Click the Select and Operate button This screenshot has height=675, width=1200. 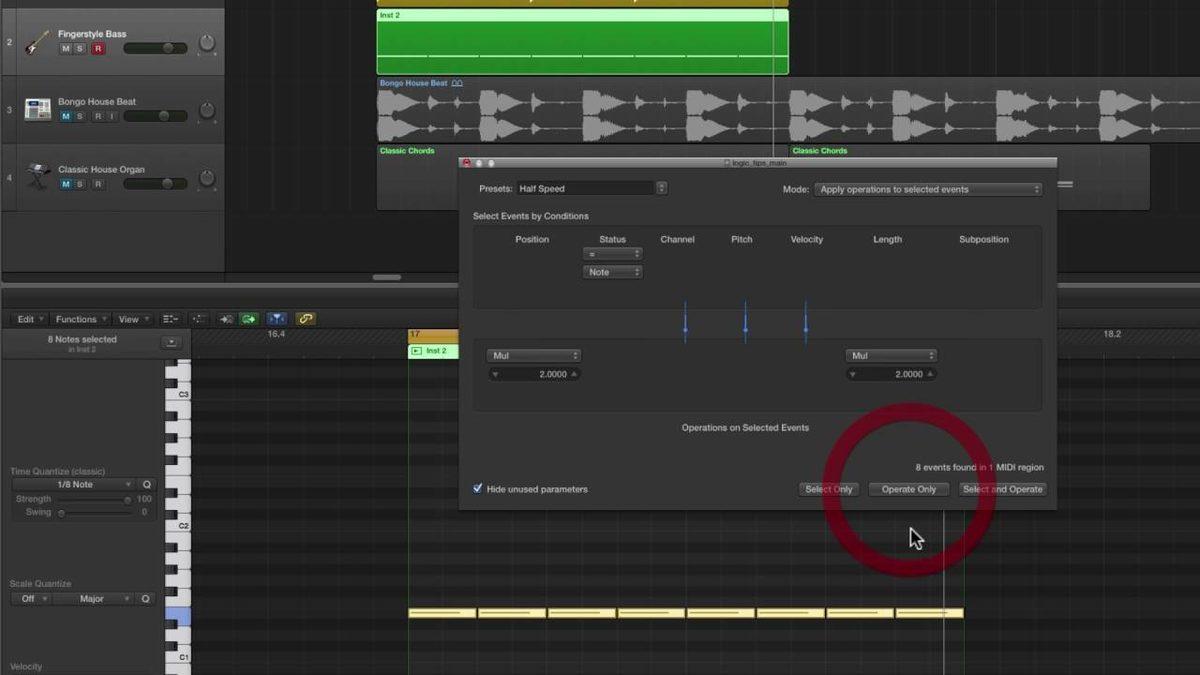[1001, 489]
